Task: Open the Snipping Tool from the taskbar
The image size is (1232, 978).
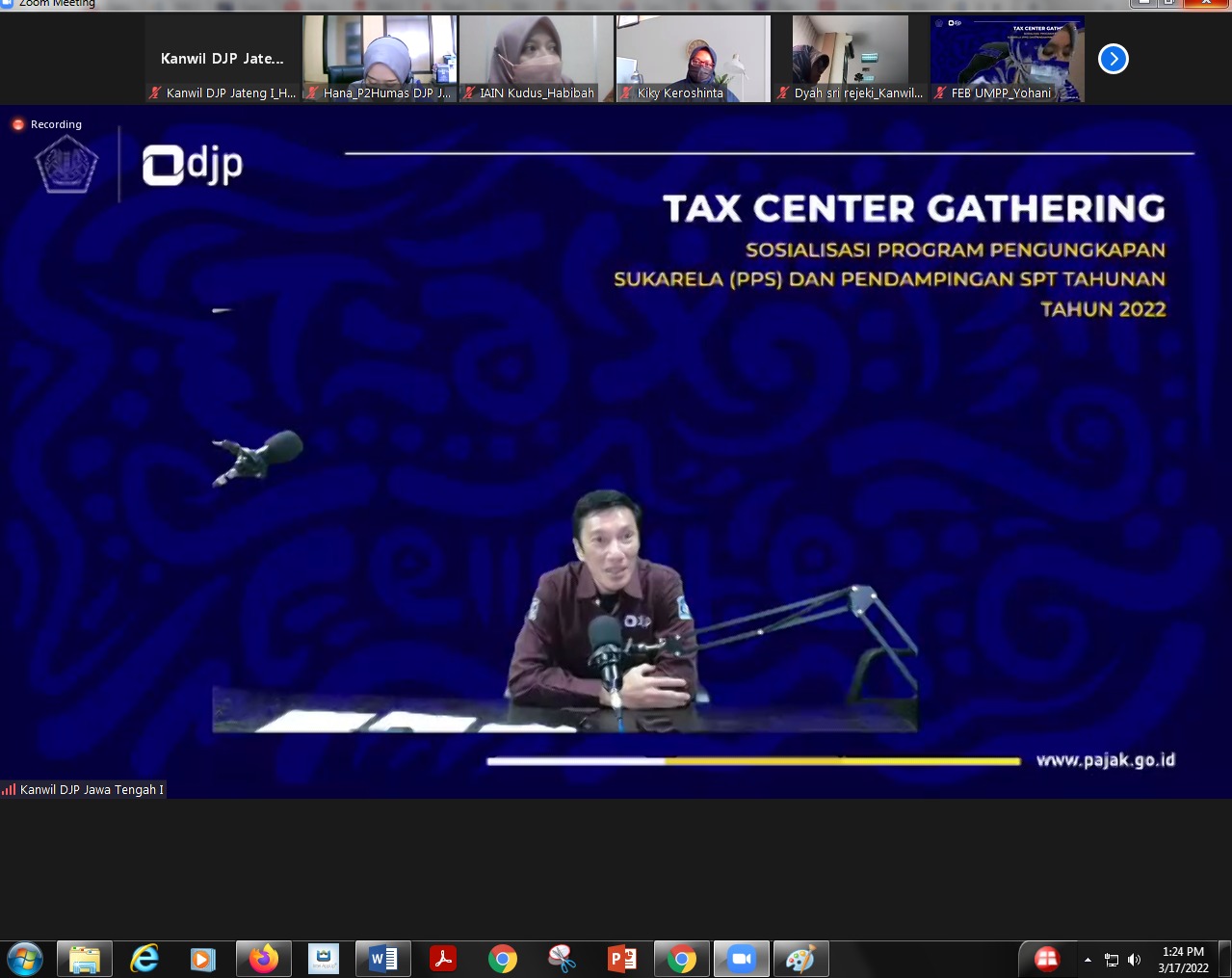Action: [563, 960]
